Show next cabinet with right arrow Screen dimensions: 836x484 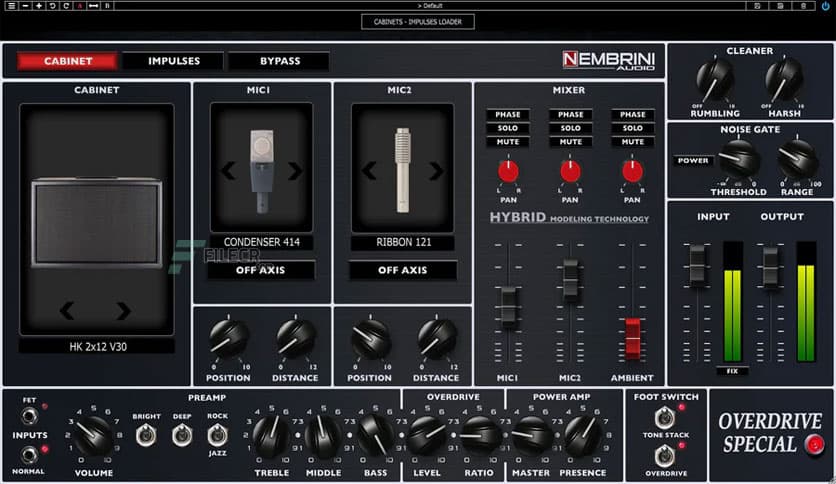tap(123, 310)
